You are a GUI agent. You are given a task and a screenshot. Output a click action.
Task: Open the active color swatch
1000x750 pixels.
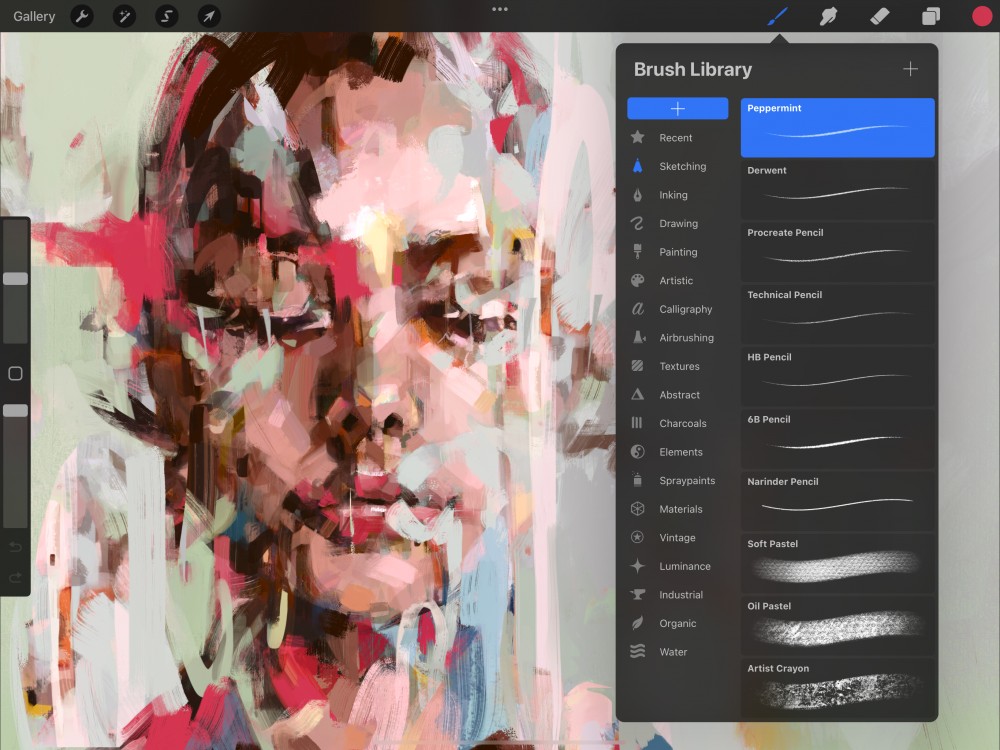click(982, 16)
